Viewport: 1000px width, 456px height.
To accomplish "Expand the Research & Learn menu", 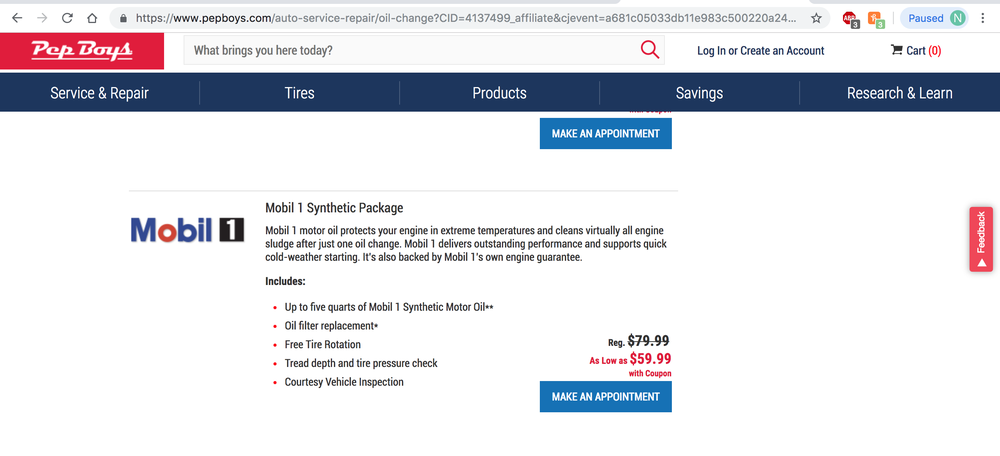I will [x=899, y=93].
